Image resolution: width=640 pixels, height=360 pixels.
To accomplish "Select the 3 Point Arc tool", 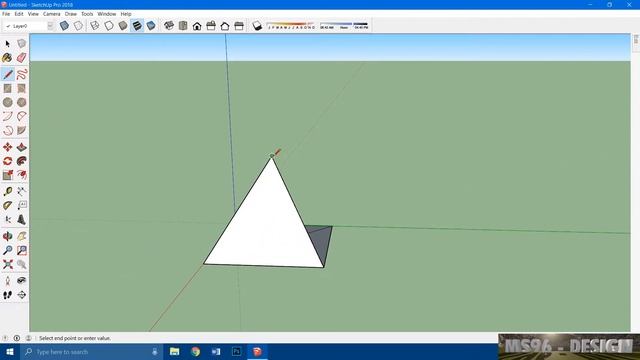I will tap(7, 131).
